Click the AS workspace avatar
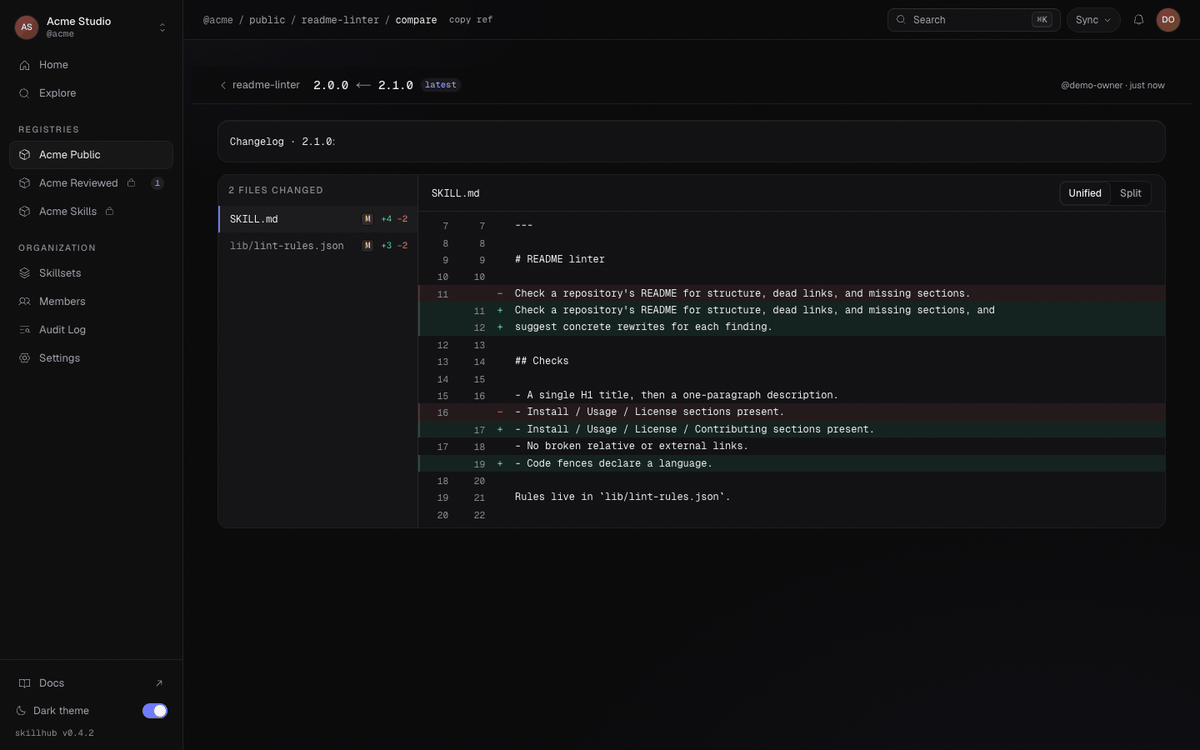This screenshot has height=750, width=1200. (x=26, y=27)
